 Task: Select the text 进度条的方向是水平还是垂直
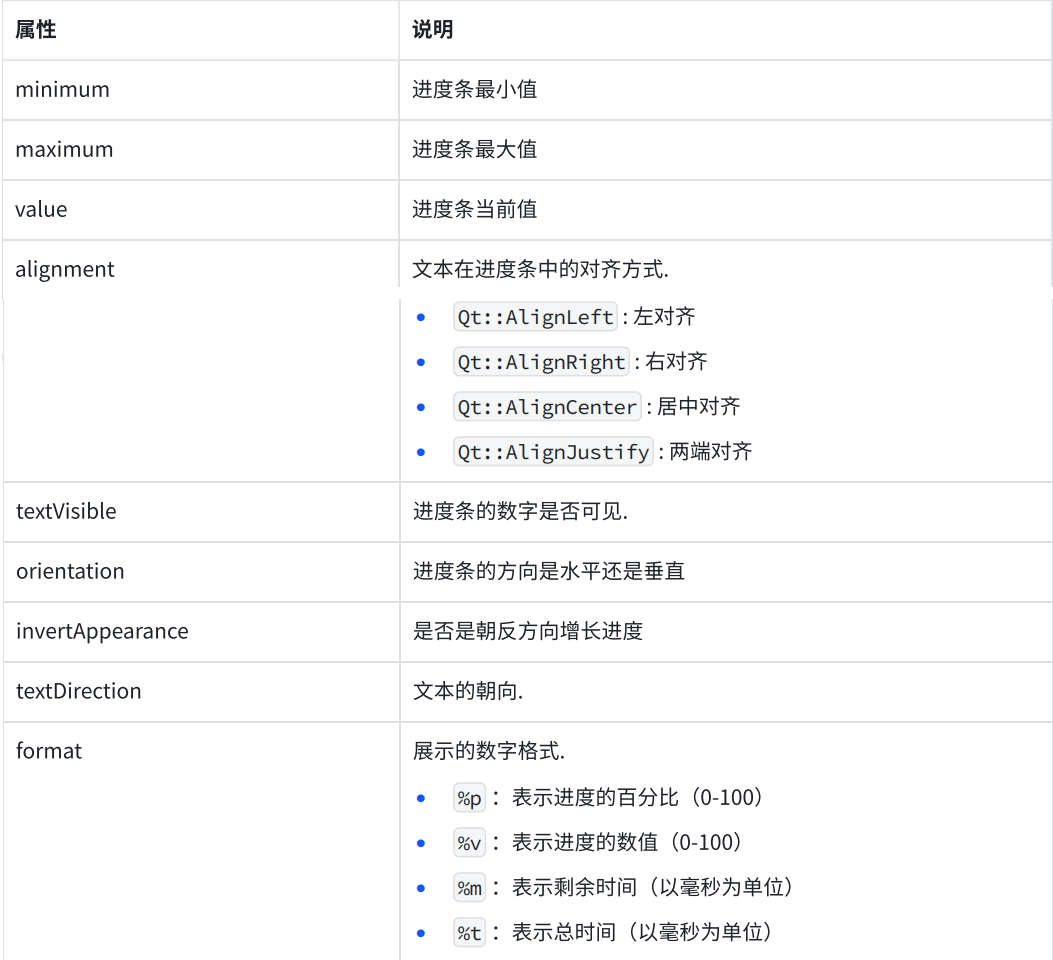click(549, 571)
